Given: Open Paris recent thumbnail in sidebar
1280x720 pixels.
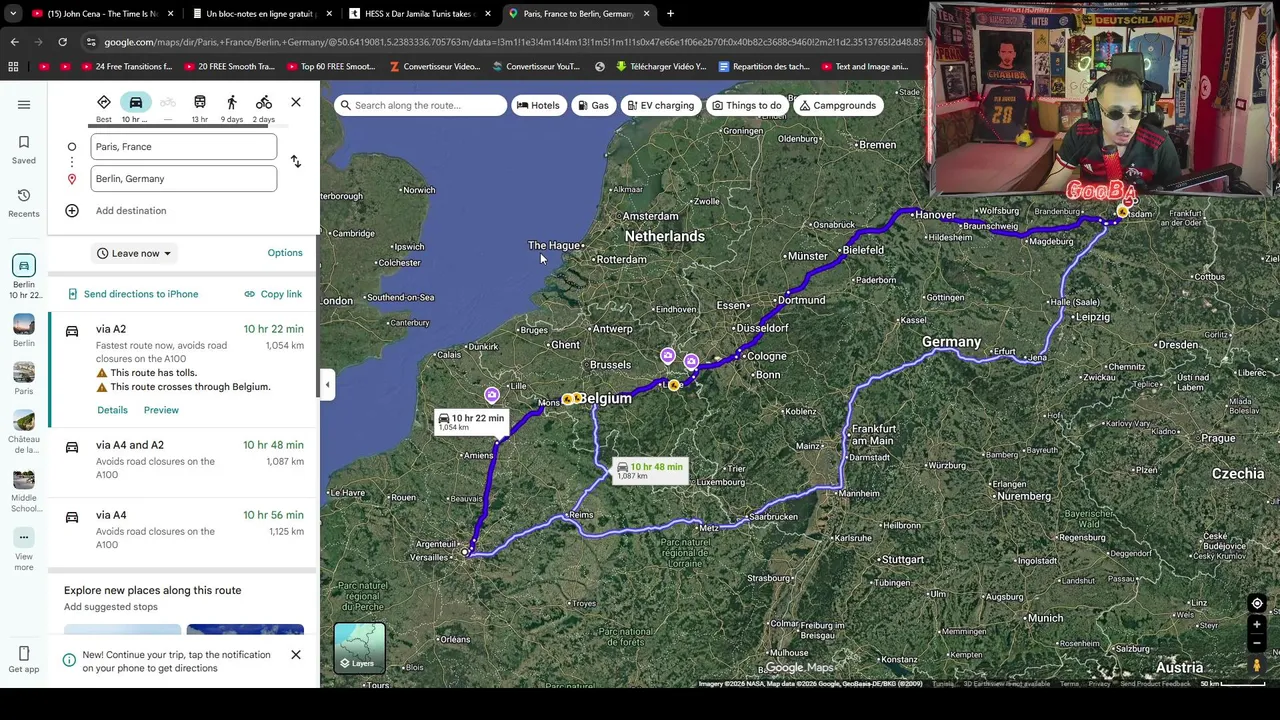Looking at the screenshot, I should pyautogui.click(x=24, y=378).
